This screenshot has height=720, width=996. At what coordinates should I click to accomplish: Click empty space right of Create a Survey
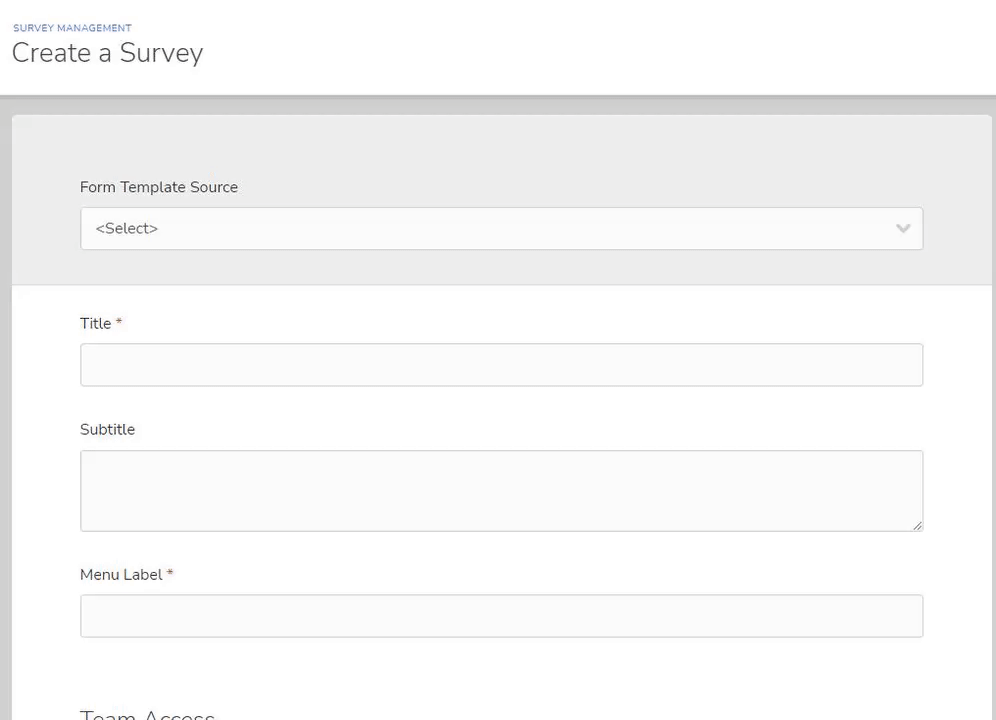597,53
